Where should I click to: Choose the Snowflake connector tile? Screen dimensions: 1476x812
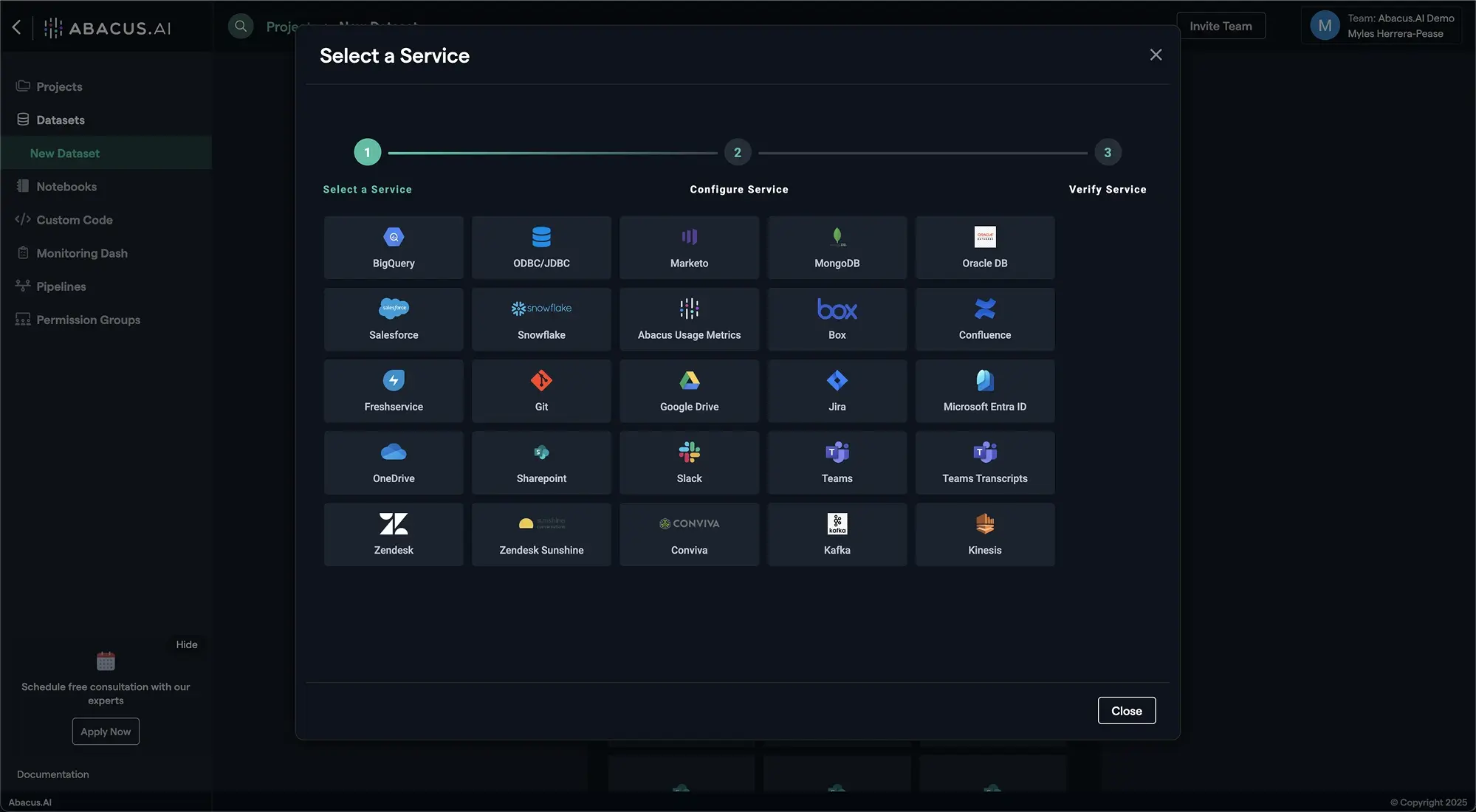pyautogui.click(x=541, y=319)
